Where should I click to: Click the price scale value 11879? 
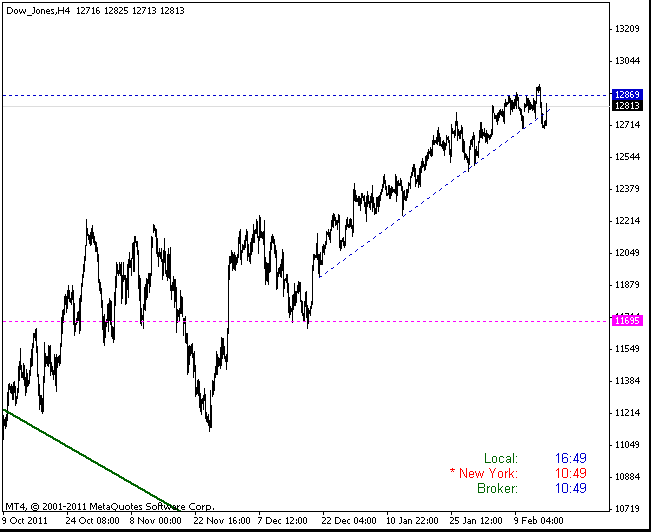pos(627,285)
